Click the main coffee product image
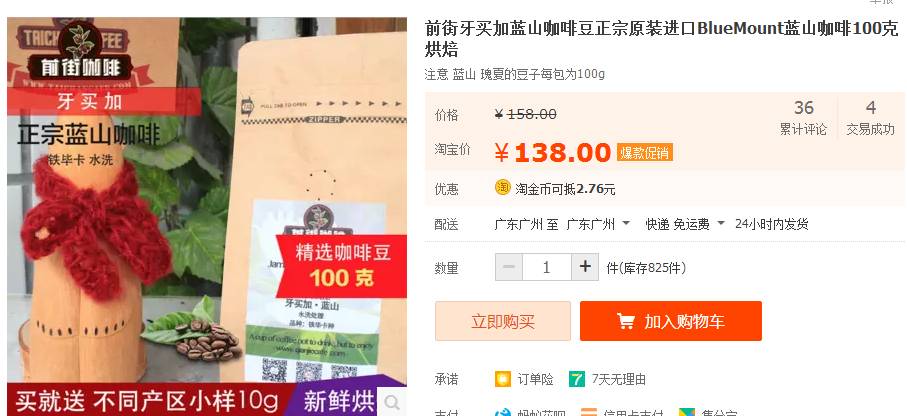Screen dimensions: 907x416 point(207,216)
